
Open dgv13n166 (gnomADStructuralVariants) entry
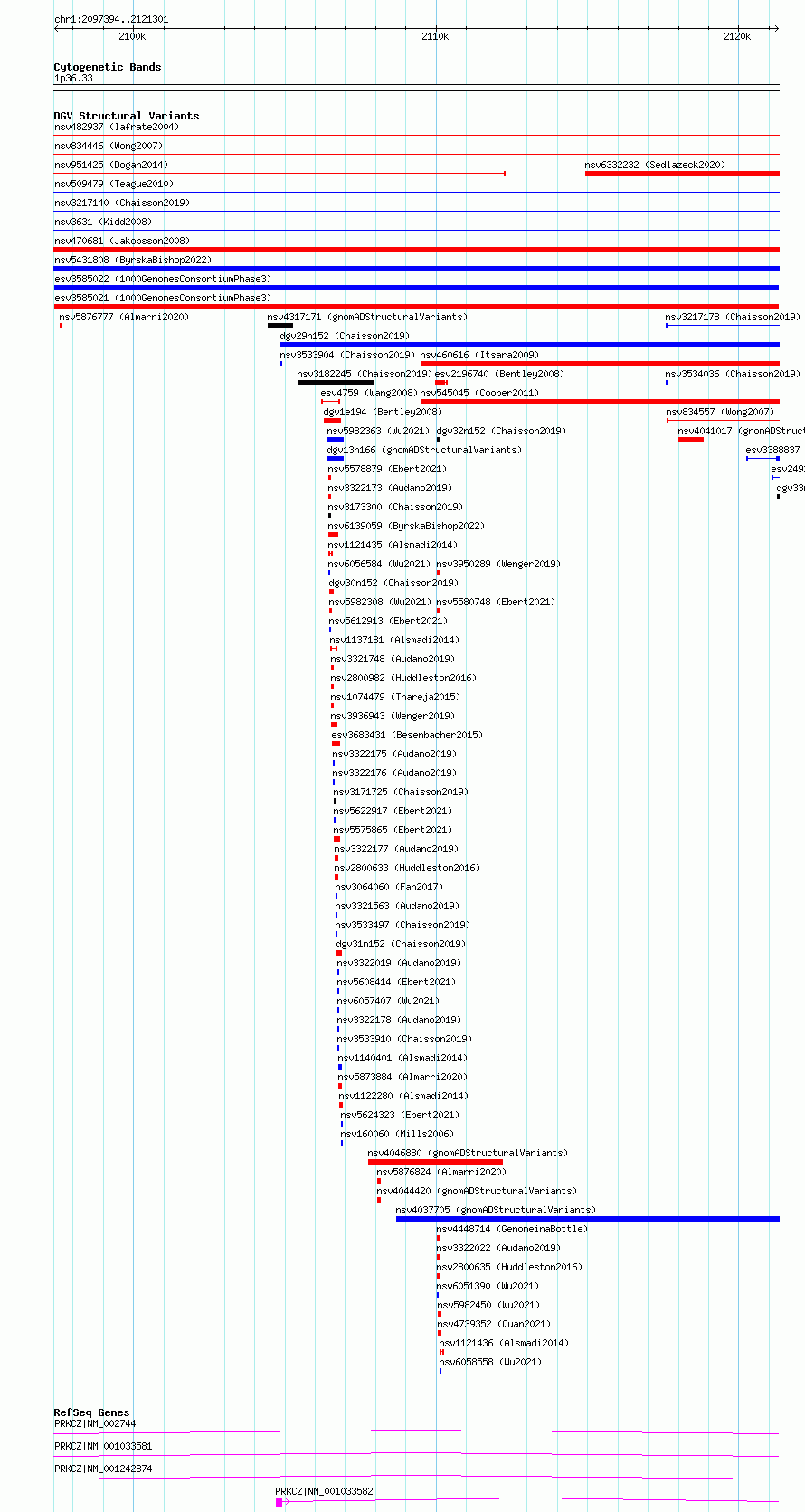pyautogui.click(x=425, y=450)
